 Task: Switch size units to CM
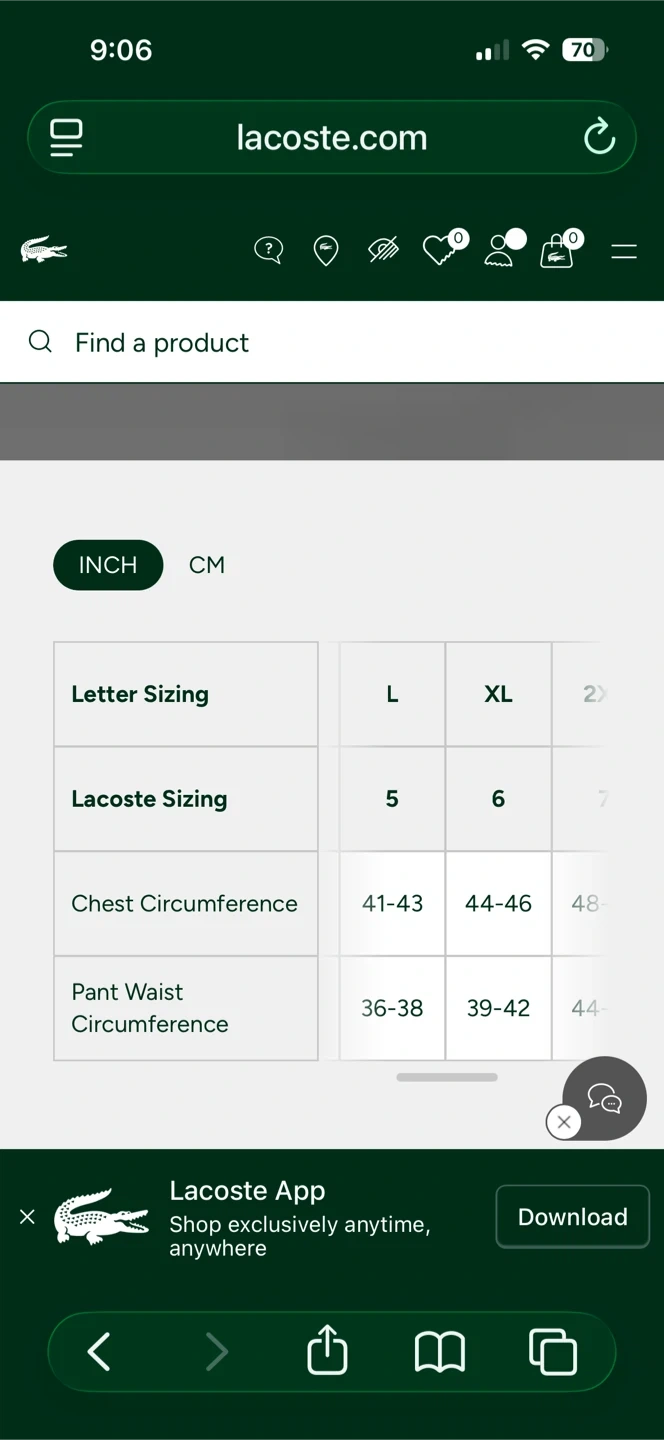point(207,565)
